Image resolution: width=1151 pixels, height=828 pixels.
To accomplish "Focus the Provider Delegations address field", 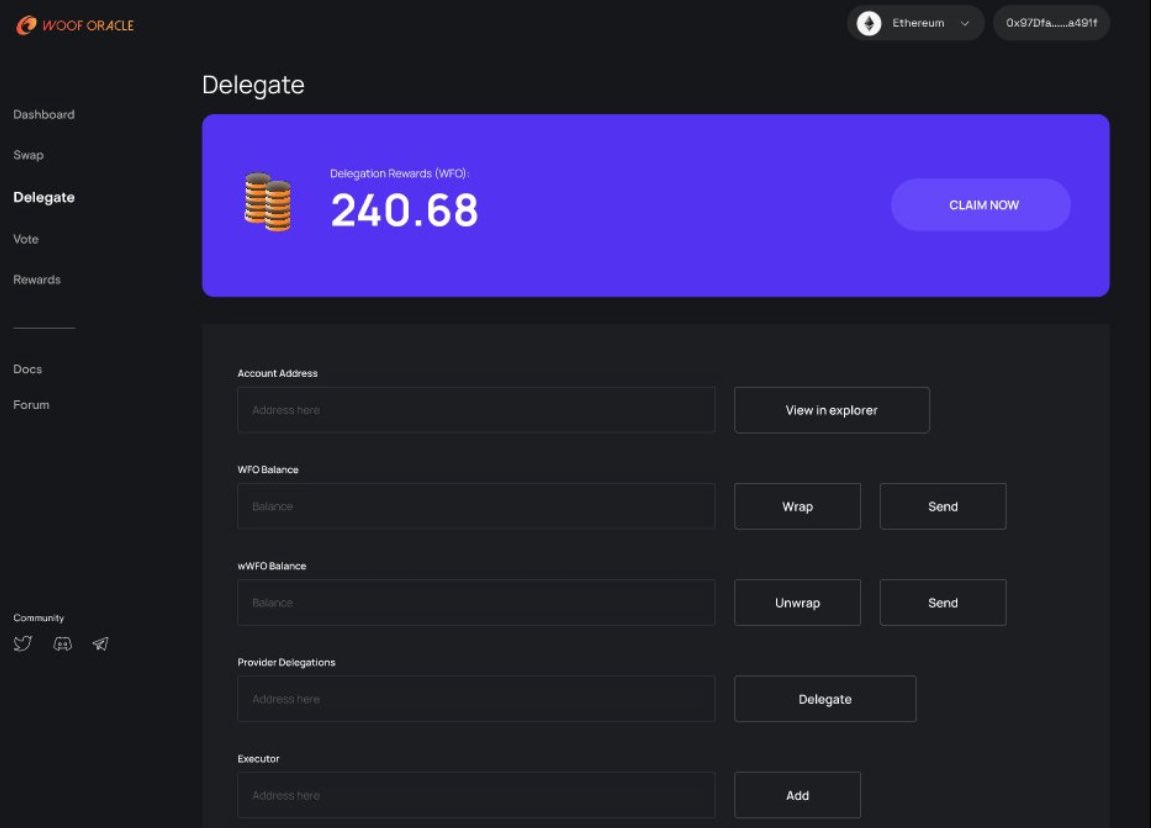I will point(476,699).
